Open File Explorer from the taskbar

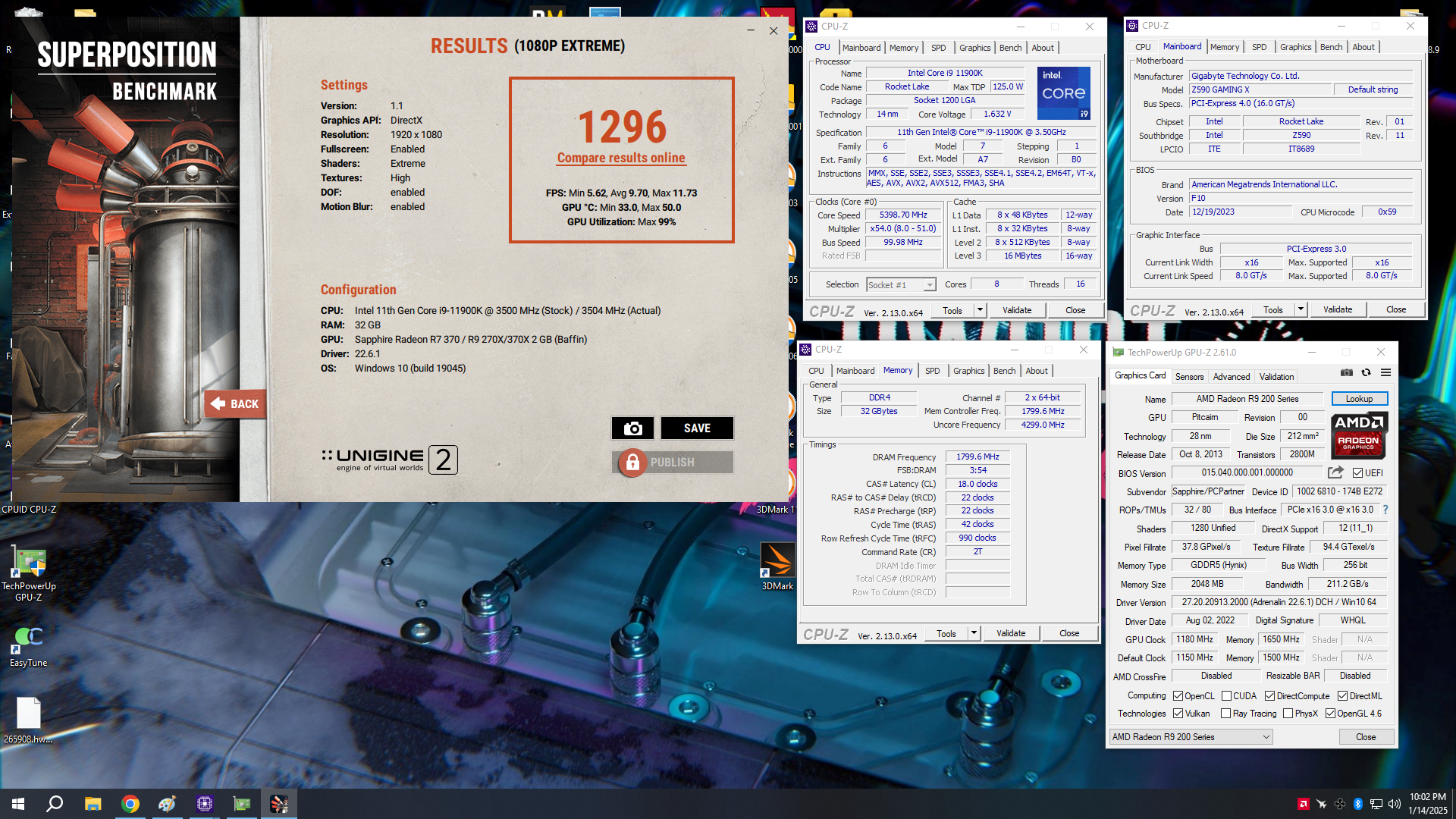[93, 804]
